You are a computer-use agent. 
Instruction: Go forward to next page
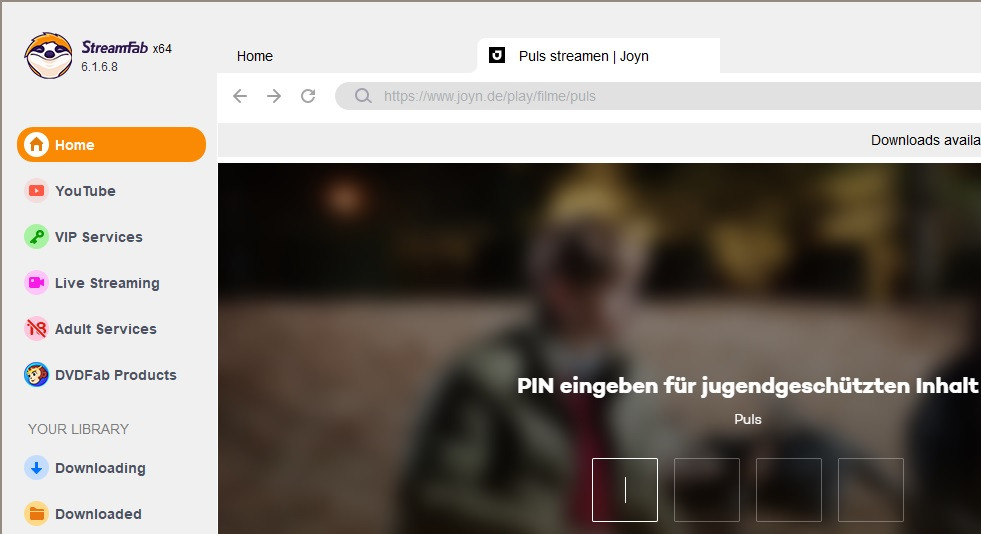[x=274, y=96]
